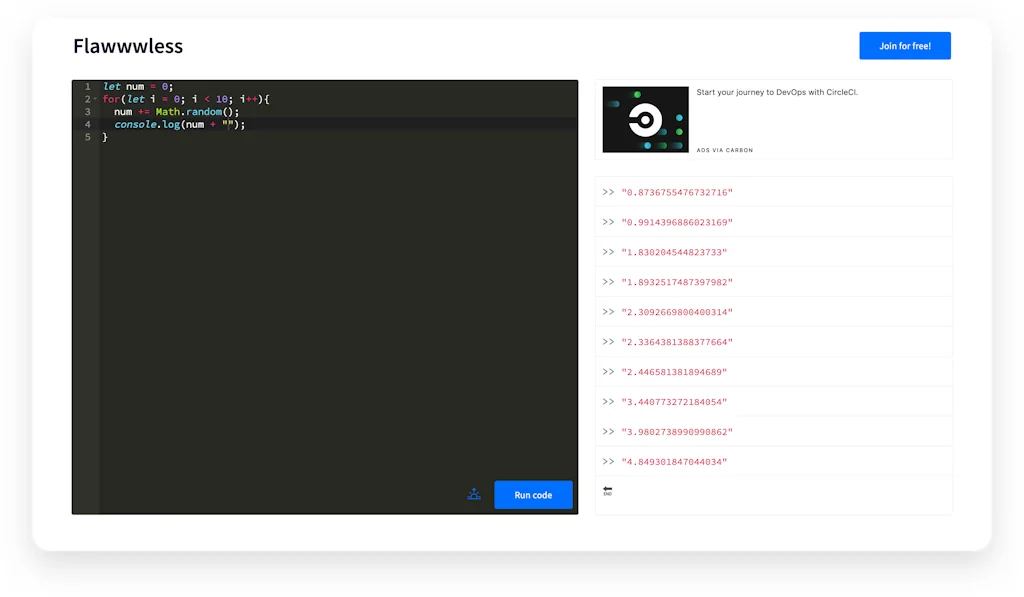Select output "4.849301847044034"

pyautogui.click(x=674, y=462)
